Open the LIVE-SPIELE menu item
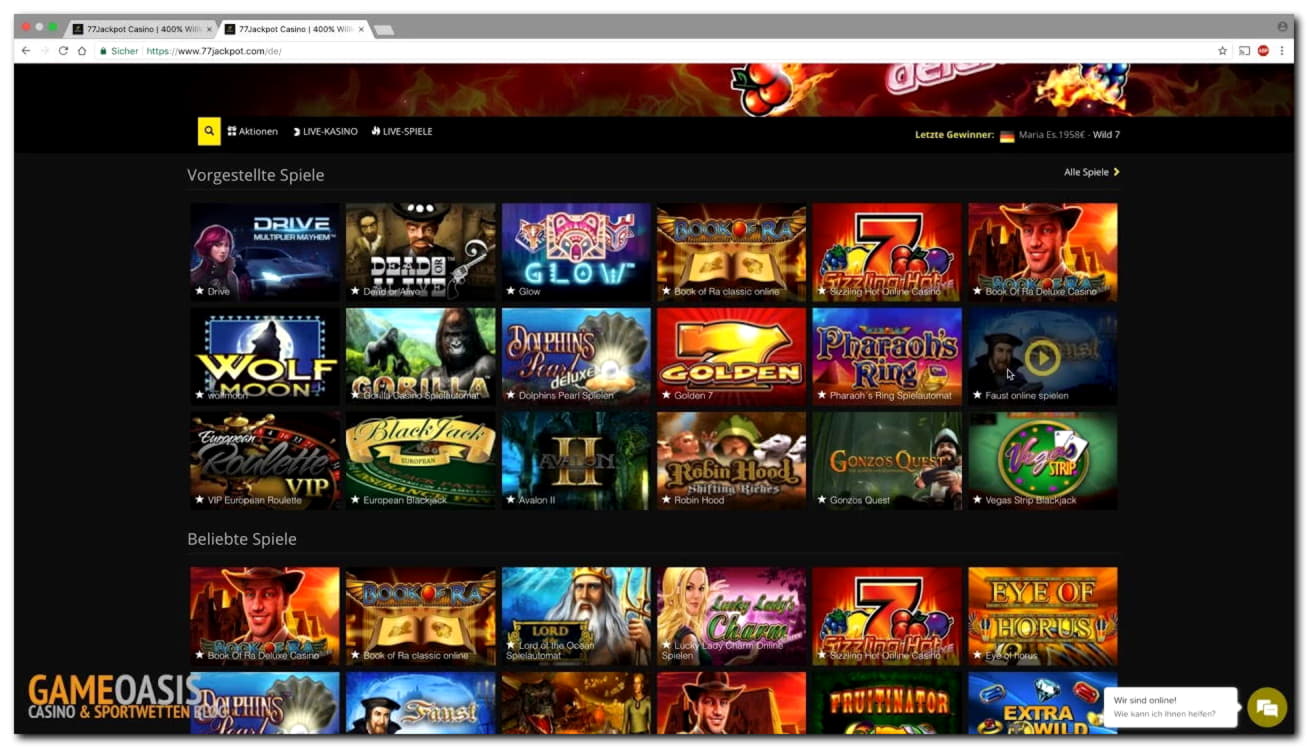The width and height of the screenshot is (1308, 748). 402,132
